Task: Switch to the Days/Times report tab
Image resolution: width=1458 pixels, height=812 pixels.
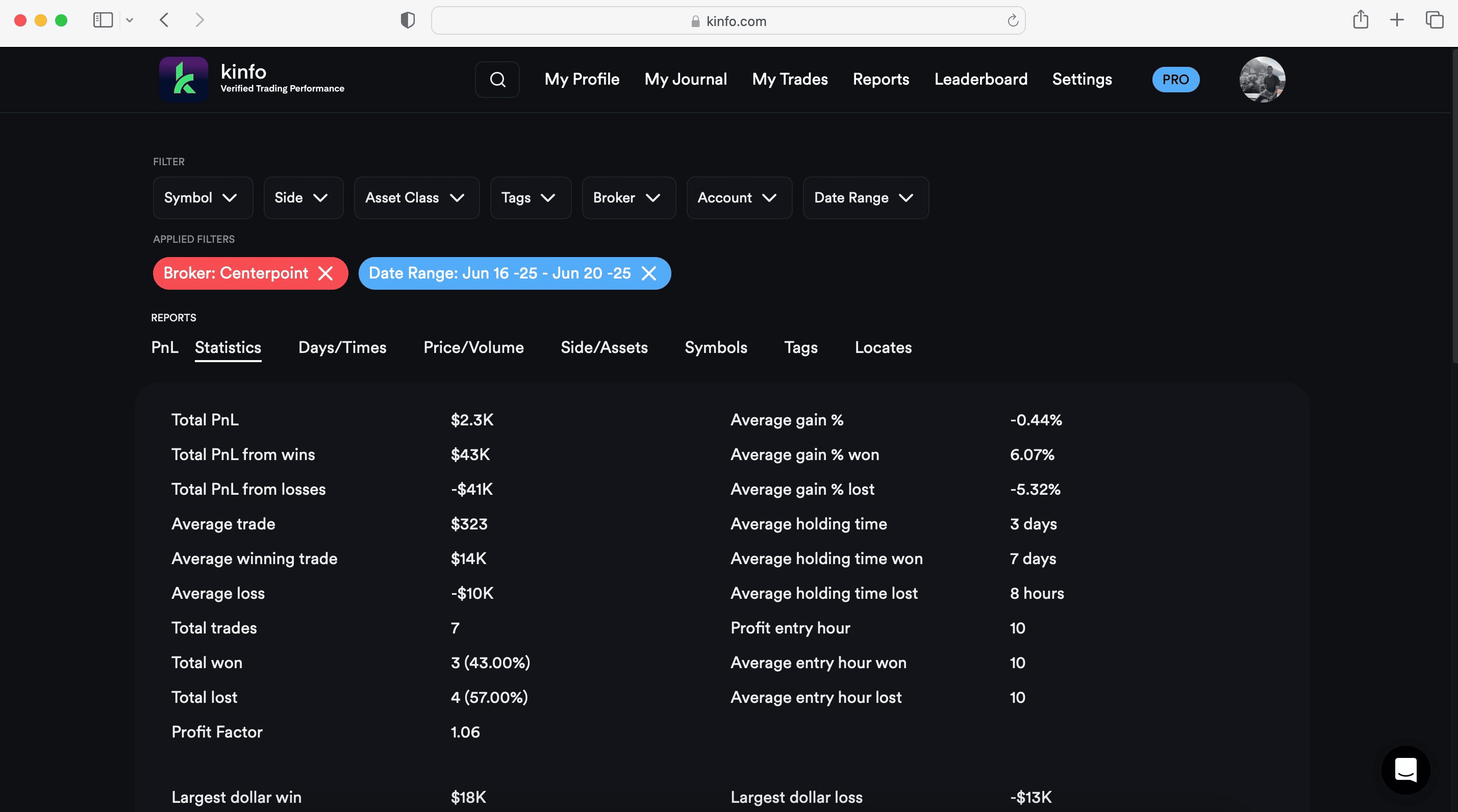Action: (342, 347)
